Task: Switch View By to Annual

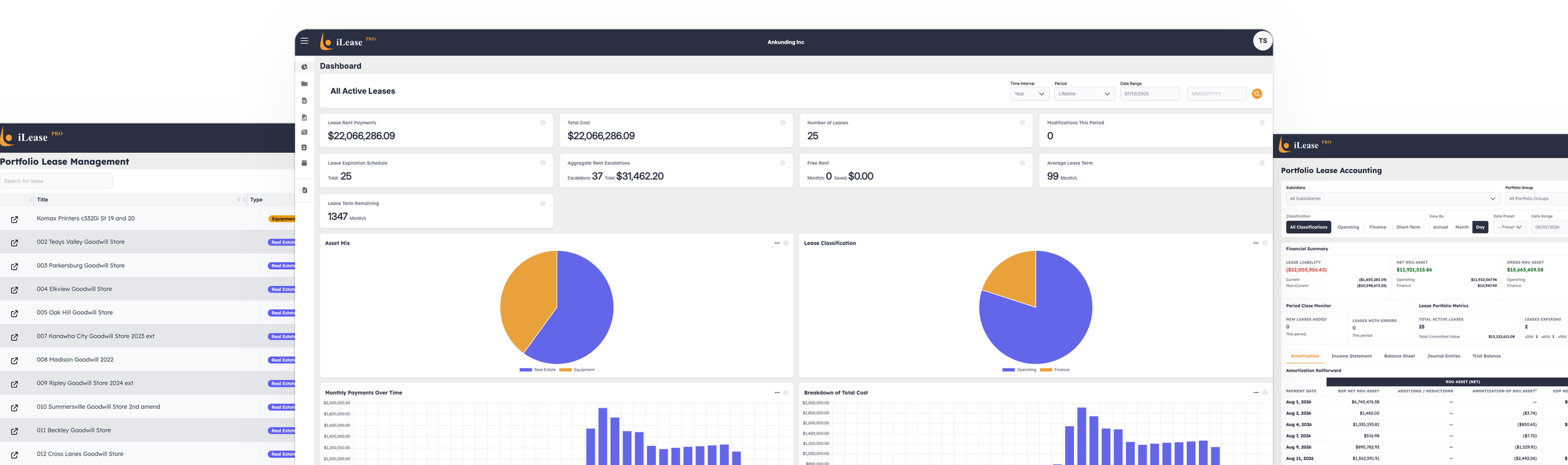Action: tap(1441, 227)
